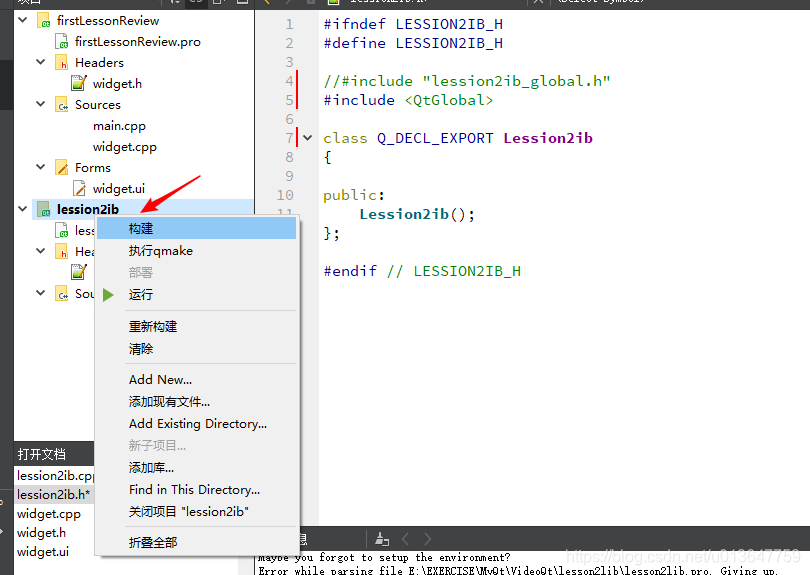This screenshot has height=575, width=810.
Task: Choose 折叠全部 in the context menu
Action: [x=196, y=542]
